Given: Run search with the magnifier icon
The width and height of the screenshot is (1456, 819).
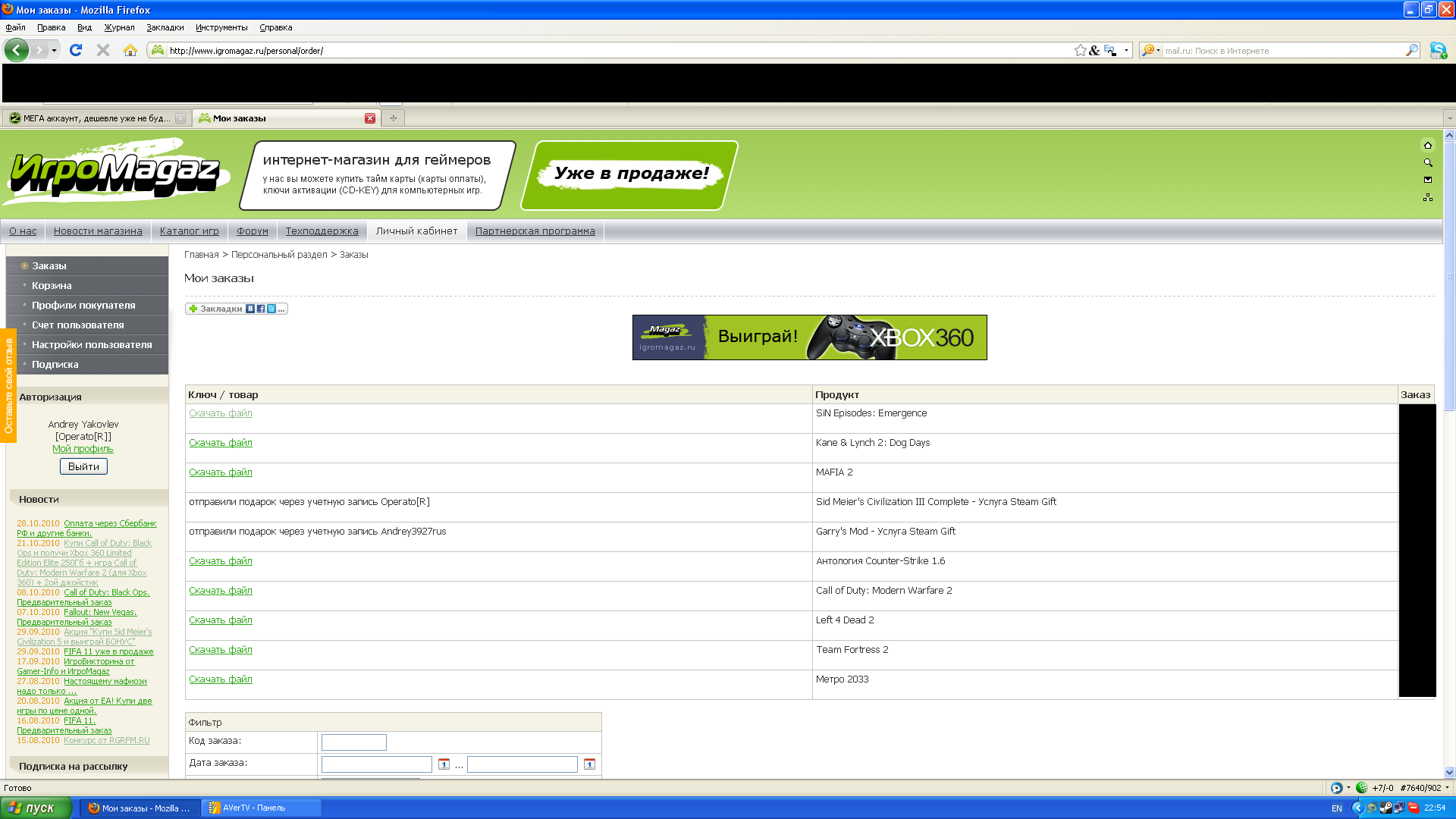Looking at the screenshot, I should tap(1411, 50).
